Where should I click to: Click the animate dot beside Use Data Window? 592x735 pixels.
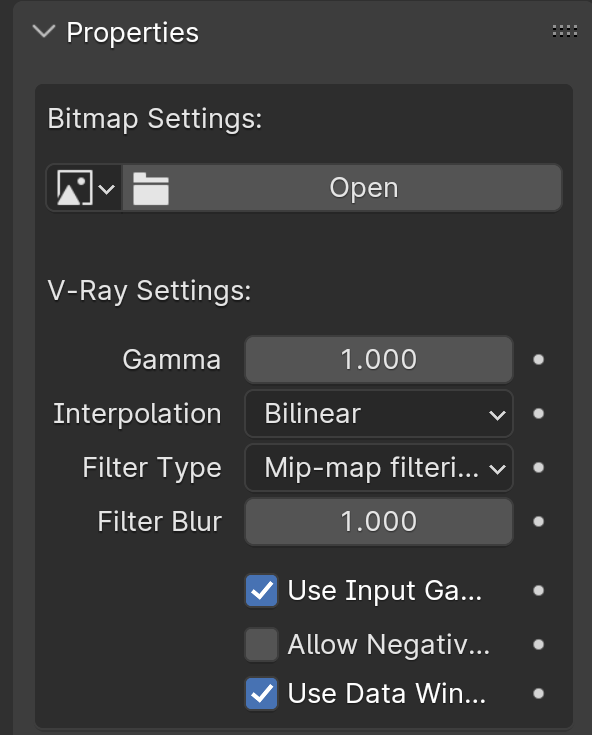(539, 693)
